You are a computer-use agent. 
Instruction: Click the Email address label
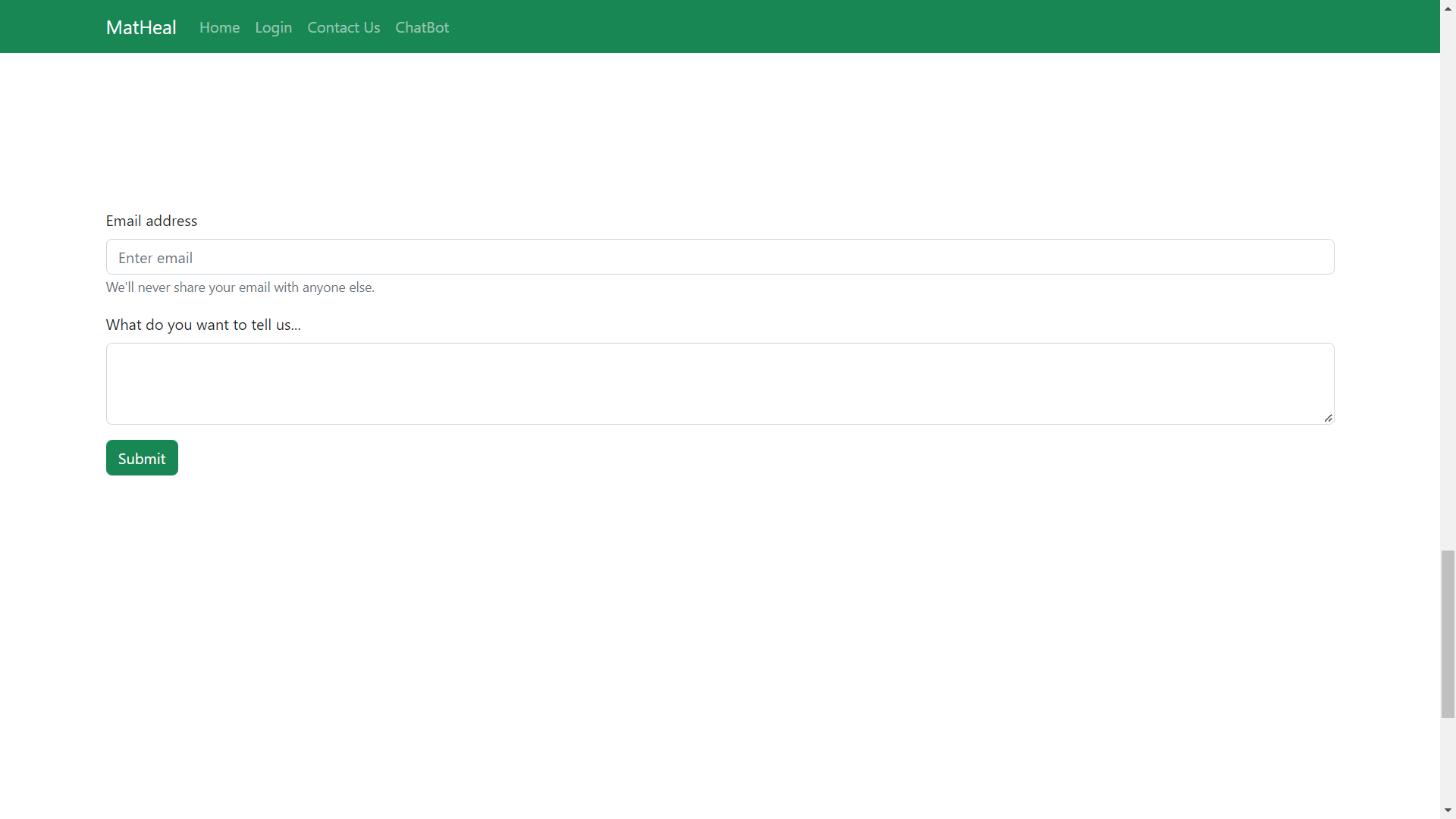152,221
